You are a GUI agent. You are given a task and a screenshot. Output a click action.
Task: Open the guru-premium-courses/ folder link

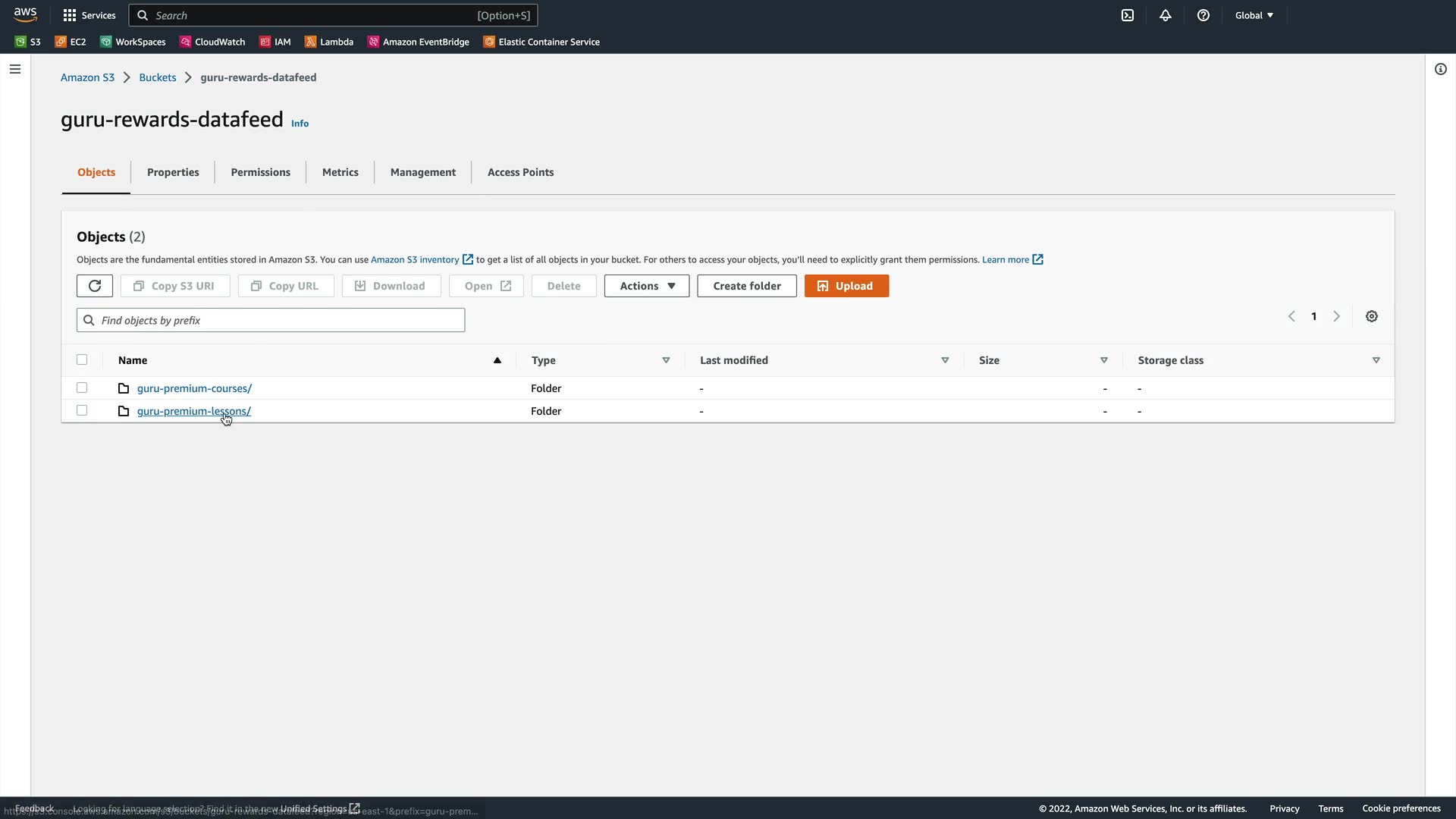click(x=194, y=388)
